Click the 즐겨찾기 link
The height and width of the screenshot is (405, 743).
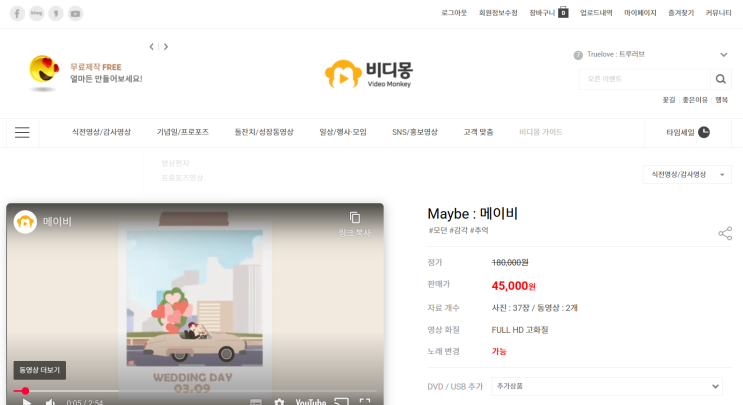681,13
